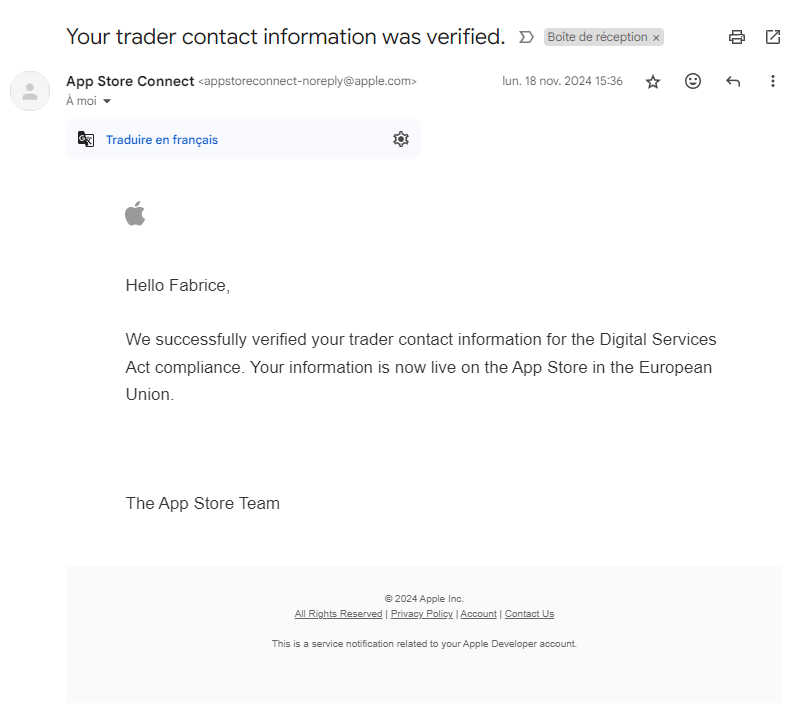Viewport: 801px width, 708px height.
Task: Open the print icon for this email
Action: 737,37
